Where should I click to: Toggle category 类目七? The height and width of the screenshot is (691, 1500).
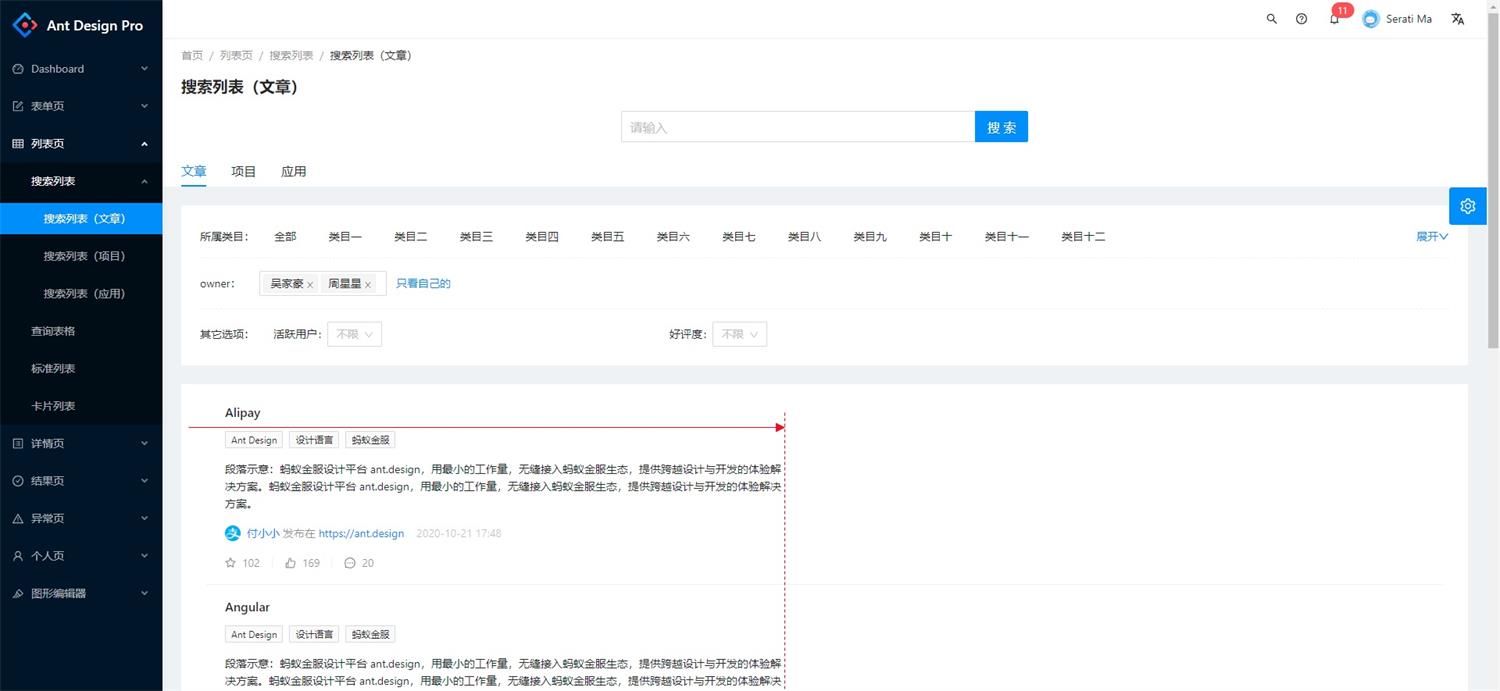(x=739, y=237)
